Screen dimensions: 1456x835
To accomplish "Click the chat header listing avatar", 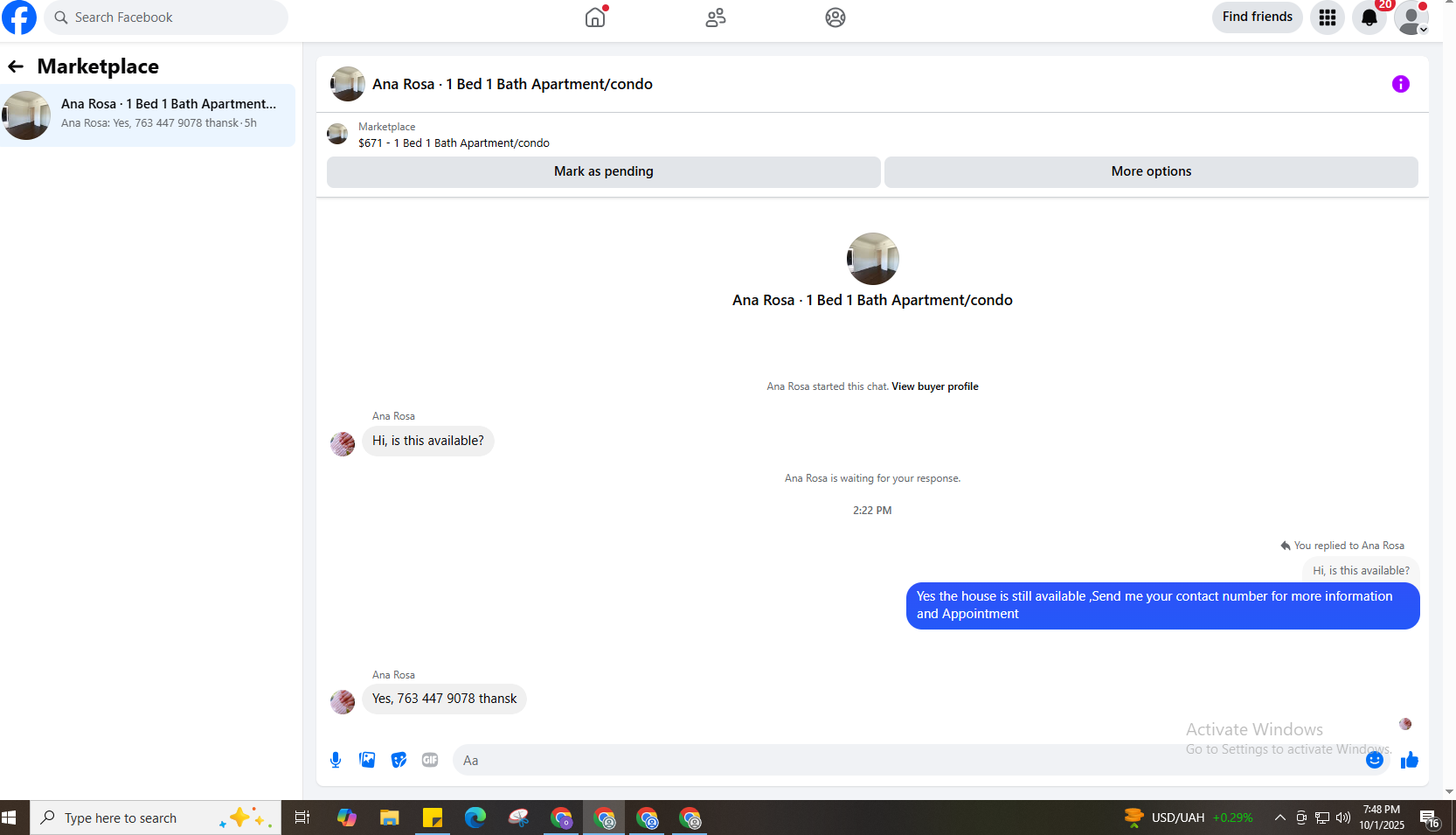I will (x=348, y=84).
